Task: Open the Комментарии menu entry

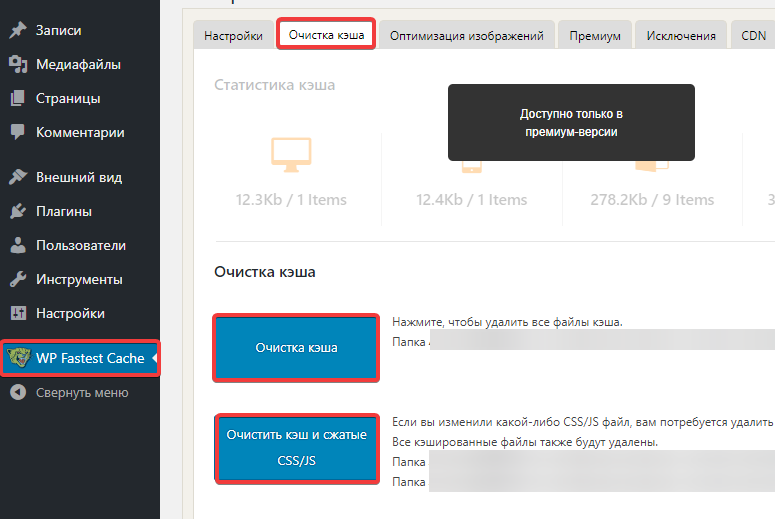Action: [x=80, y=132]
